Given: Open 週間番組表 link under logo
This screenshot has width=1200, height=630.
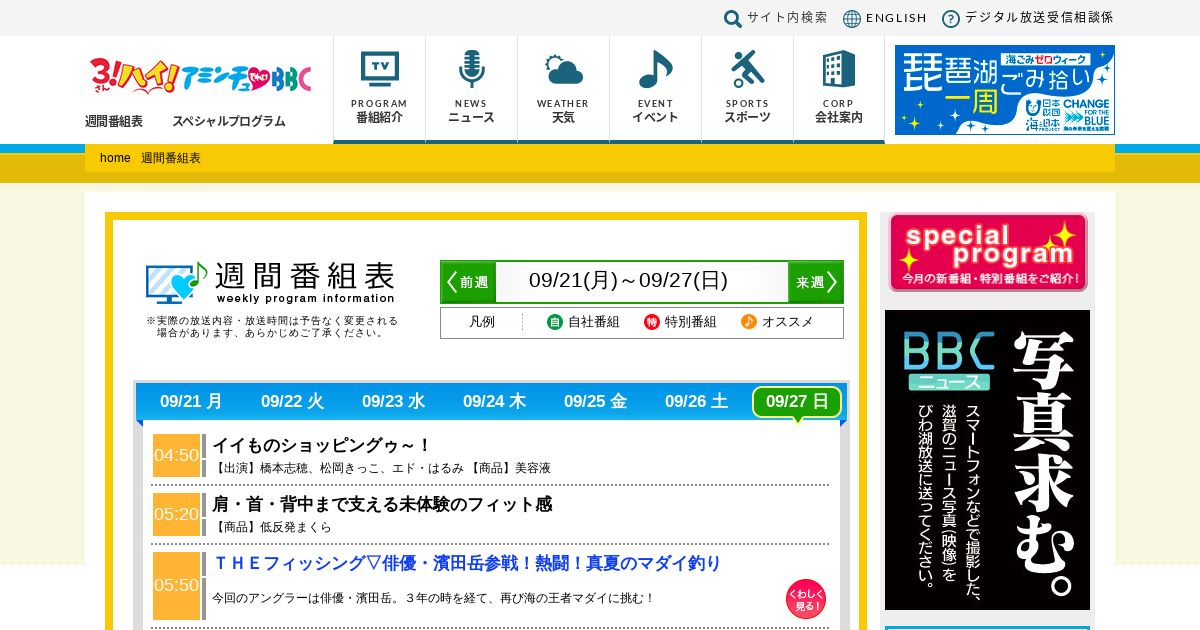Looking at the screenshot, I should 114,121.
